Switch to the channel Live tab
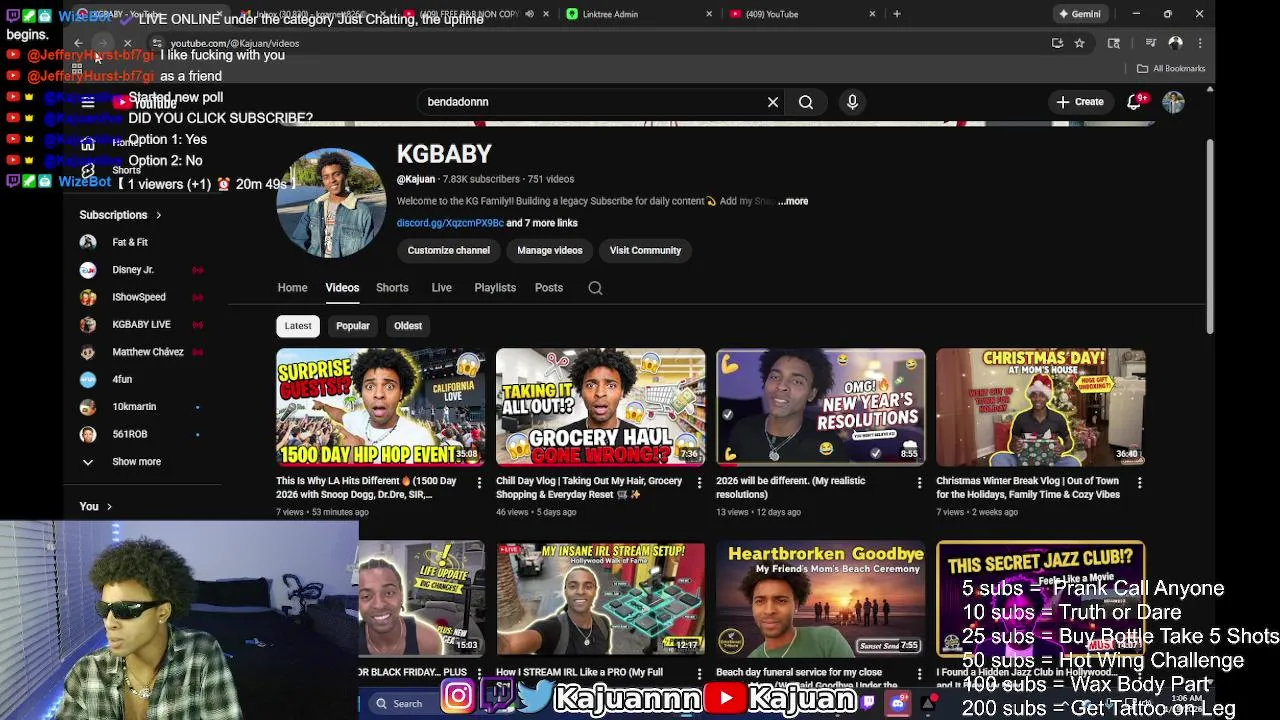The height and width of the screenshot is (720, 1280). click(x=441, y=288)
